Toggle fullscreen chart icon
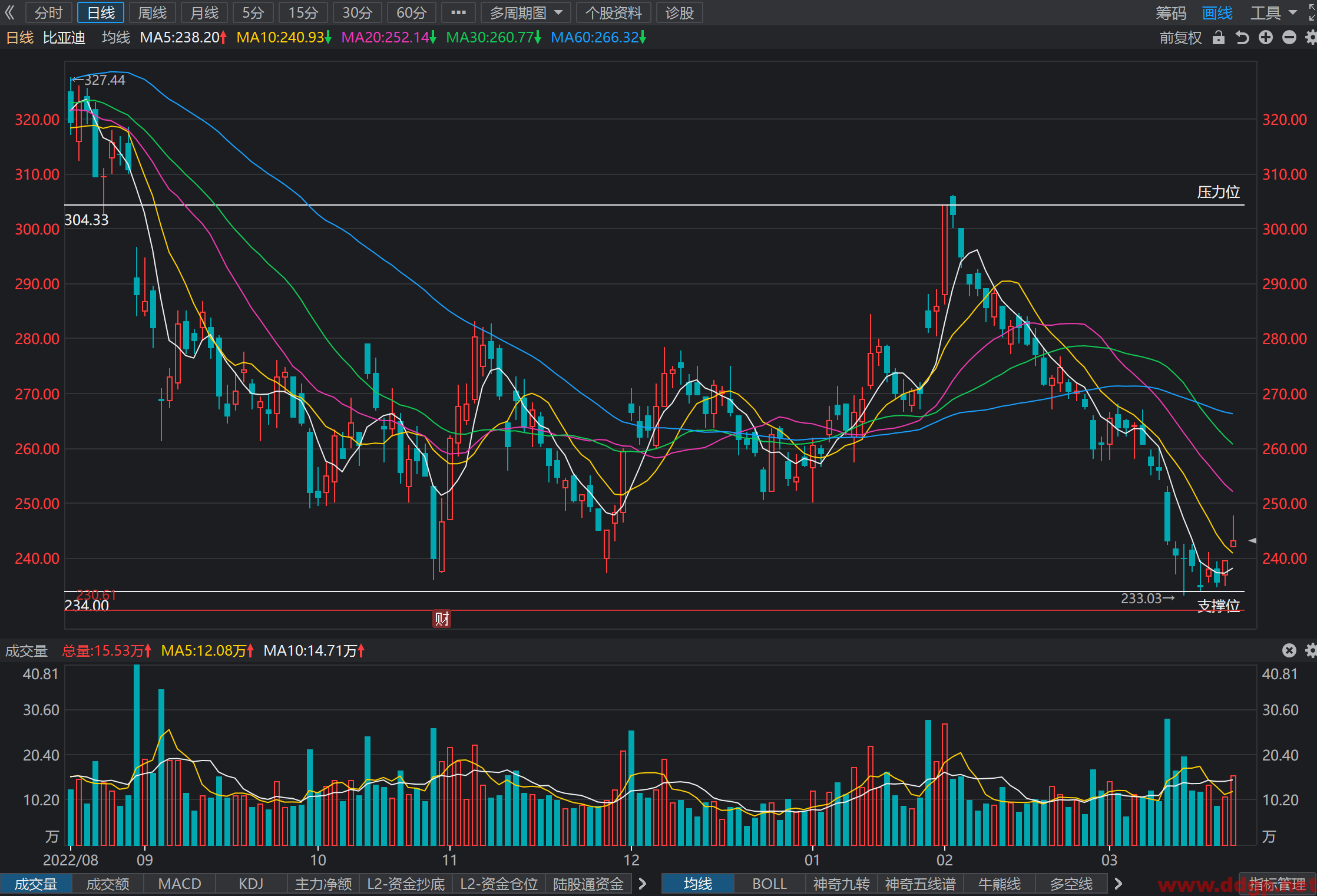 1312,12
